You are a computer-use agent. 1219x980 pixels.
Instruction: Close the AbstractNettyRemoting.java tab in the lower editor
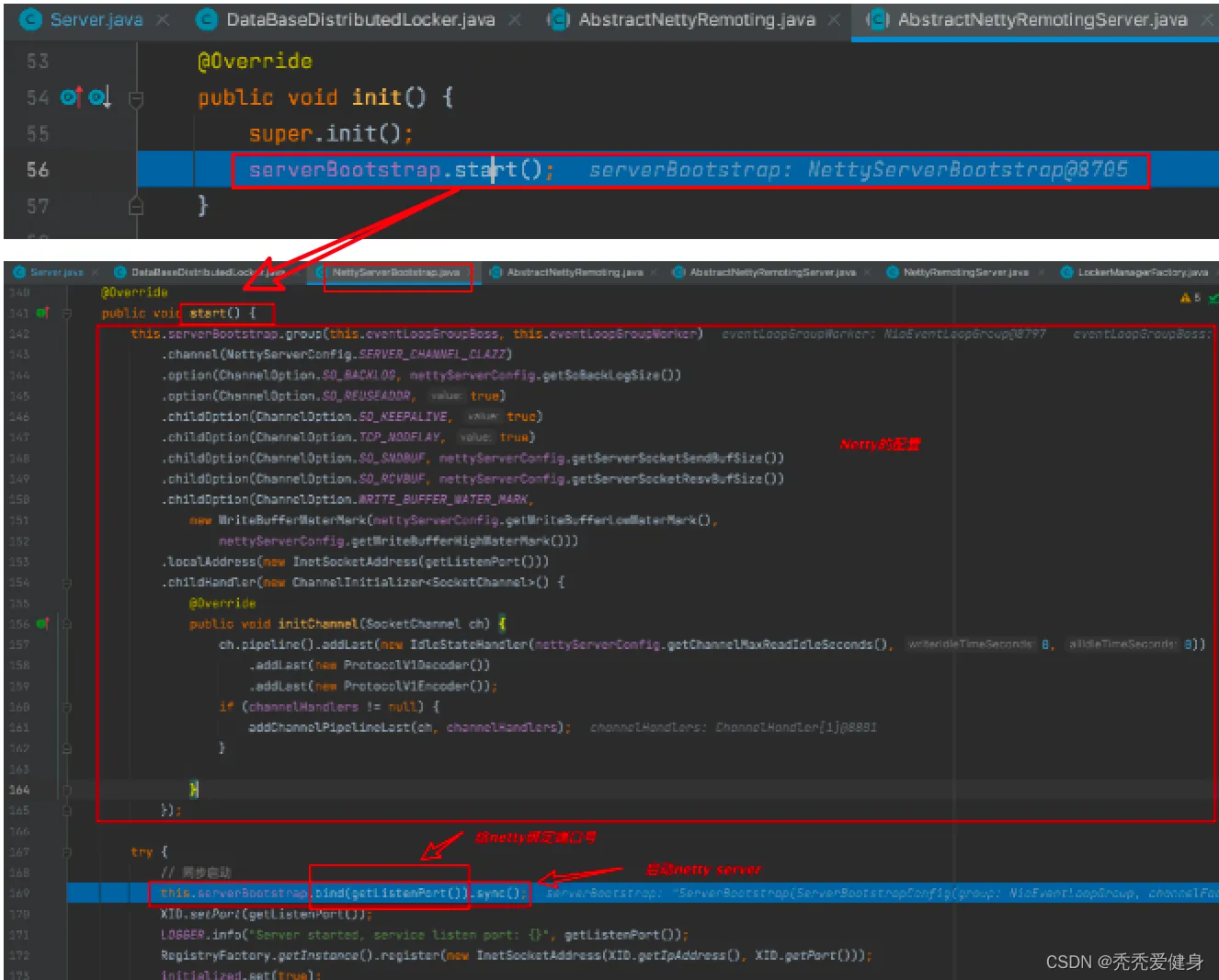[x=654, y=272]
